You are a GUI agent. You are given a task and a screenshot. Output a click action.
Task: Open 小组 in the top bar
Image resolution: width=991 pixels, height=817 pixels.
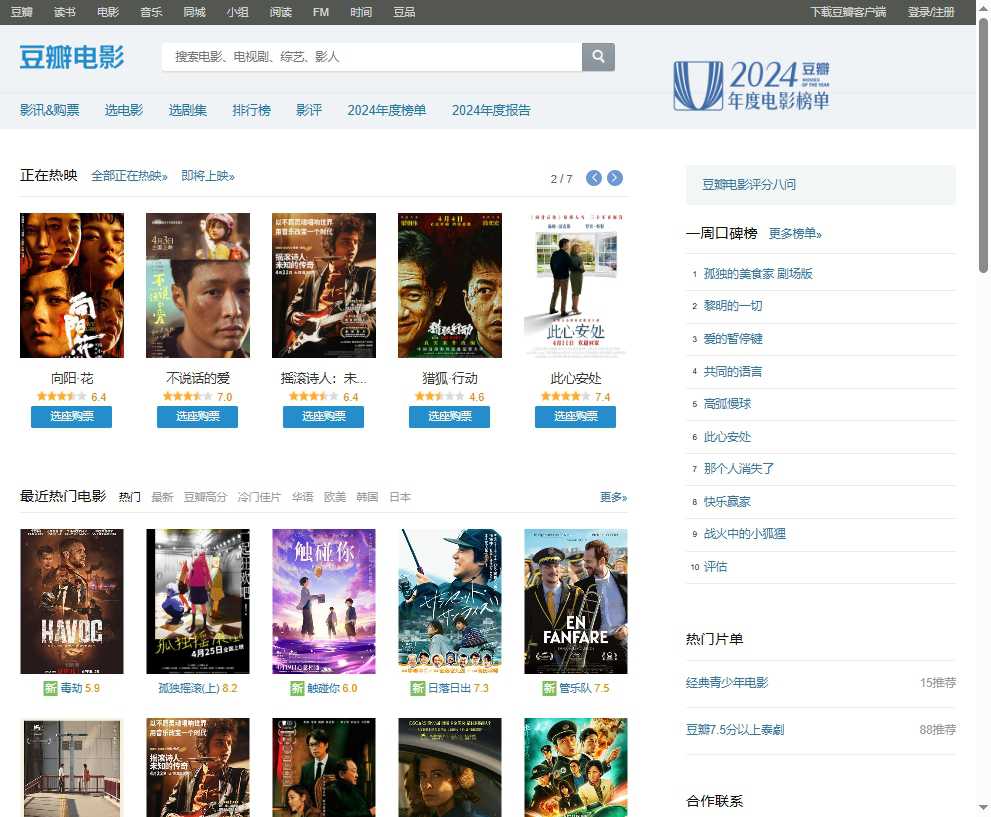click(x=237, y=12)
